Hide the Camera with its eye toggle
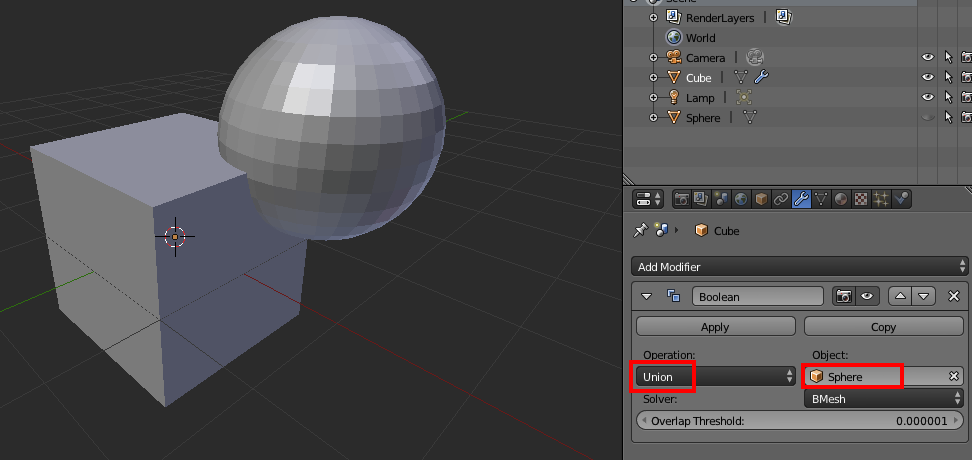 [x=927, y=58]
